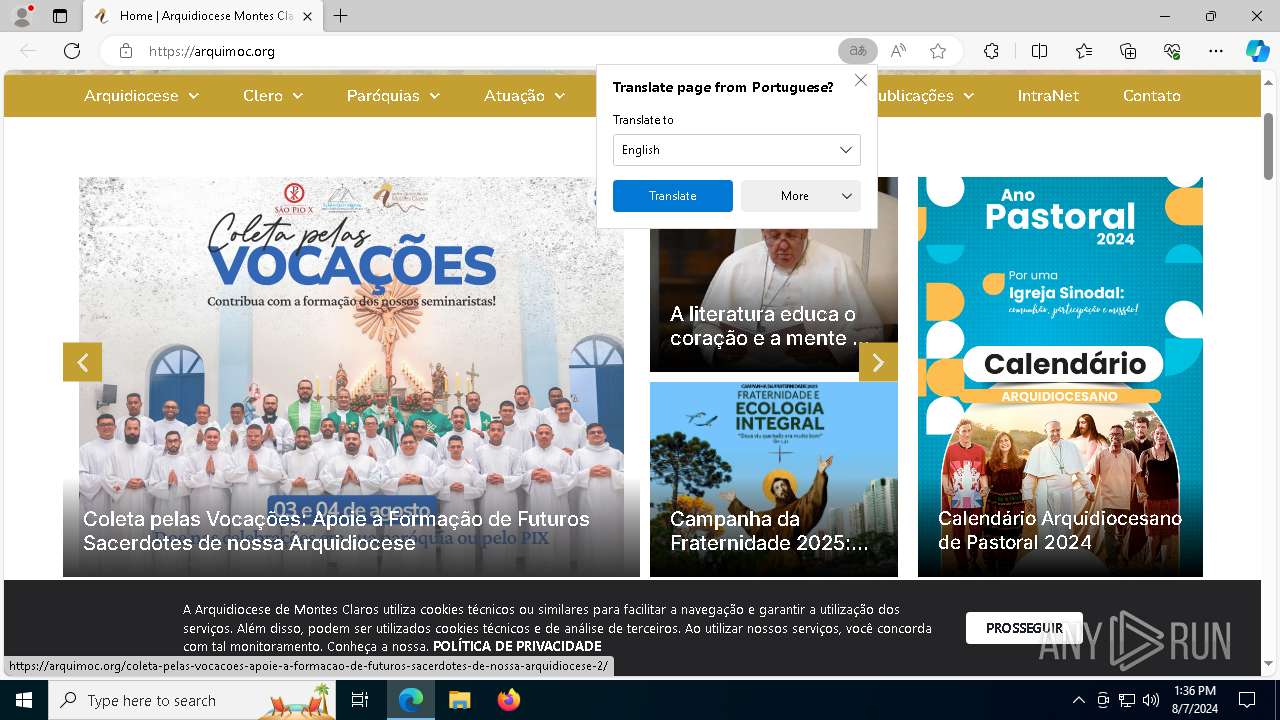
Task: Expand the More options dropdown
Action: click(801, 196)
